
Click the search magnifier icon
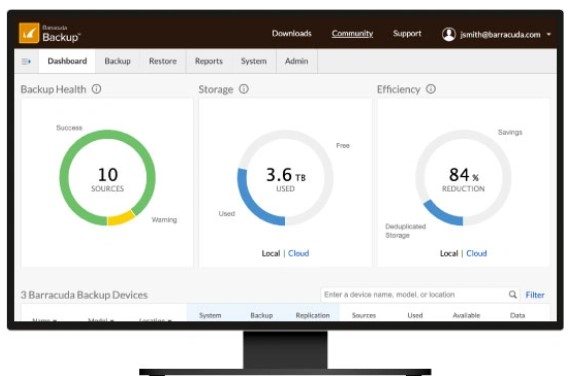click(x=513, y=294)
